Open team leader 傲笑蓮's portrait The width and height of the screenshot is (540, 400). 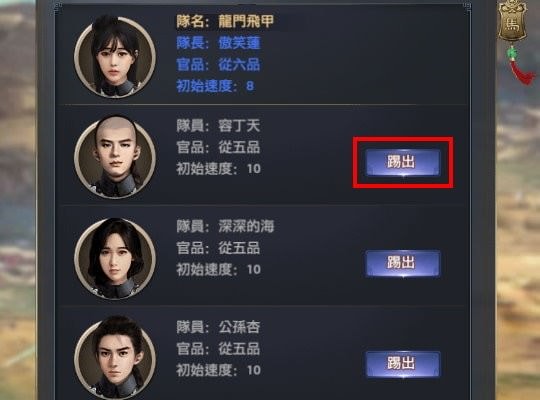pyautogui.click(x=115, y=56)
